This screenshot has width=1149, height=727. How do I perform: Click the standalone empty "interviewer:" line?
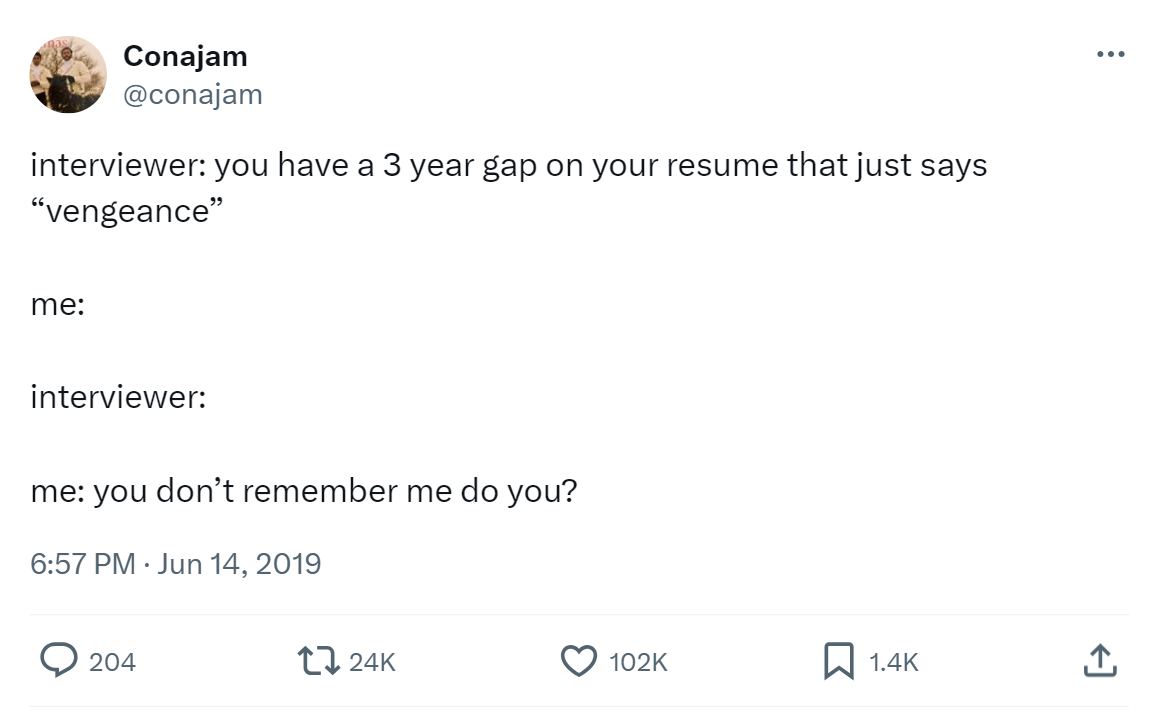[x=118, y=398]
